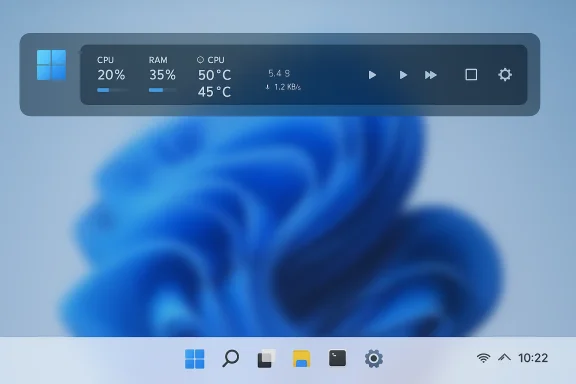Click the RAM usage progress bar under 35%
Viewport: 576px width, 384px height.
pos(162,90)
